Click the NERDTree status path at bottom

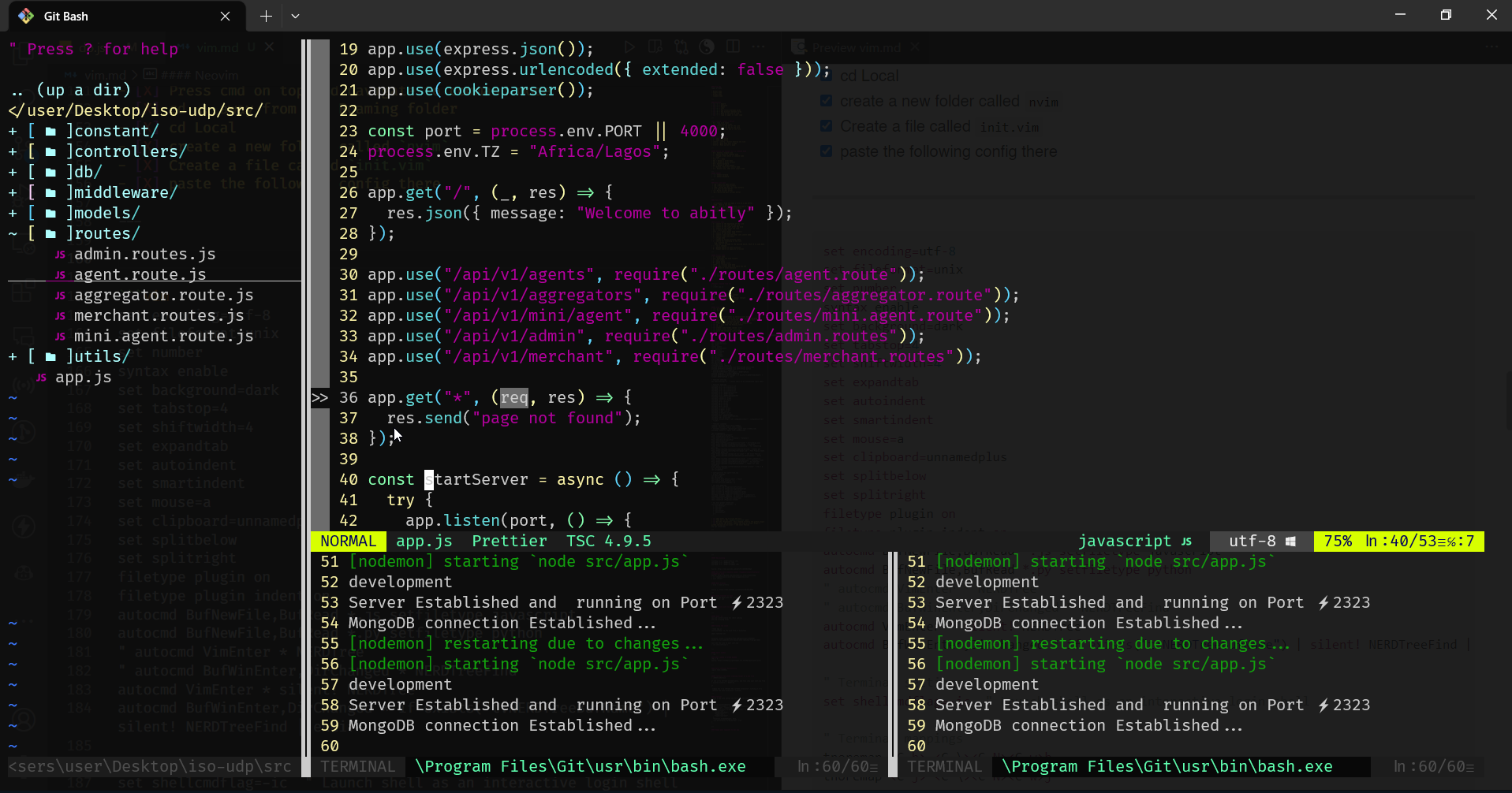coord(150,767)
